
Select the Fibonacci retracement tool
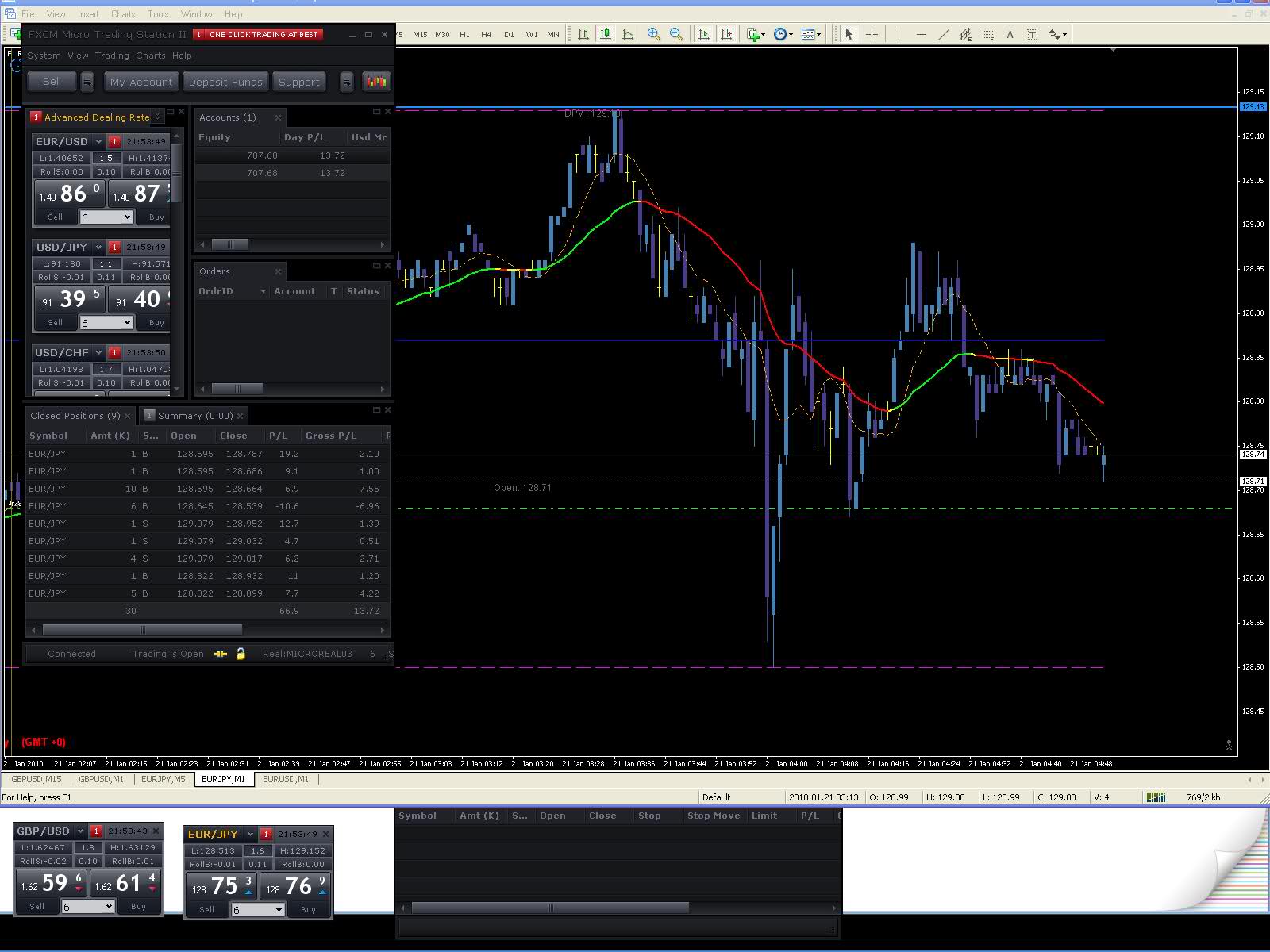(x=987, y=34)
